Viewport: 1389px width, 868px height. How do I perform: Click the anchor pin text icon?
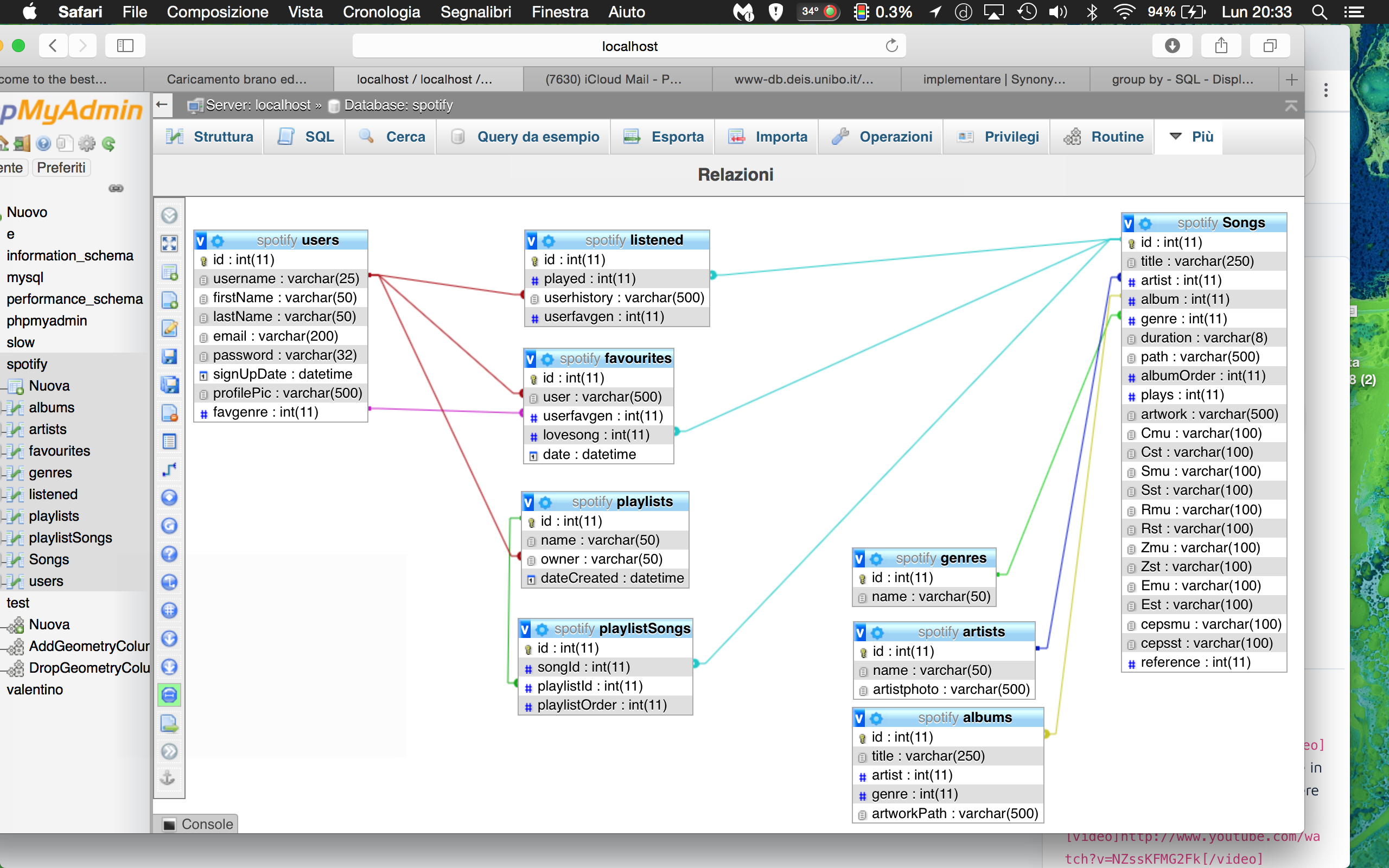click(x=168, y=778)
